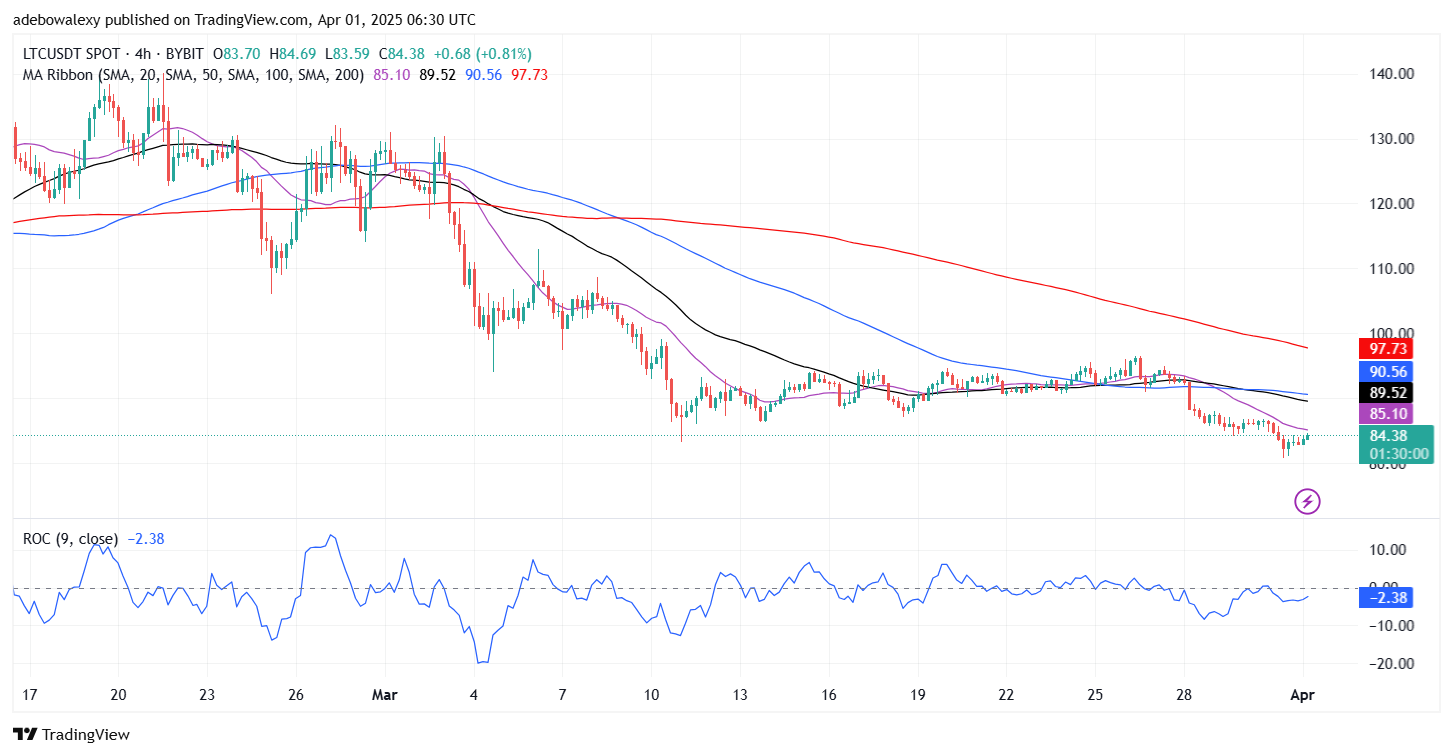1453x756 pixels.
Task: Click the 25 date label on time axis
Action: (x=1095, y=695)
